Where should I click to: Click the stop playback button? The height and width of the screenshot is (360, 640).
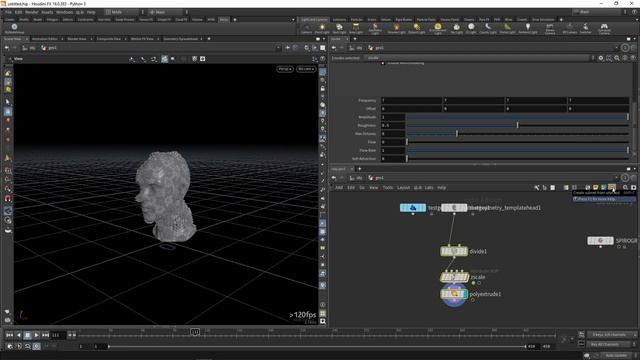pyautogui.click(x=27, y=335)
